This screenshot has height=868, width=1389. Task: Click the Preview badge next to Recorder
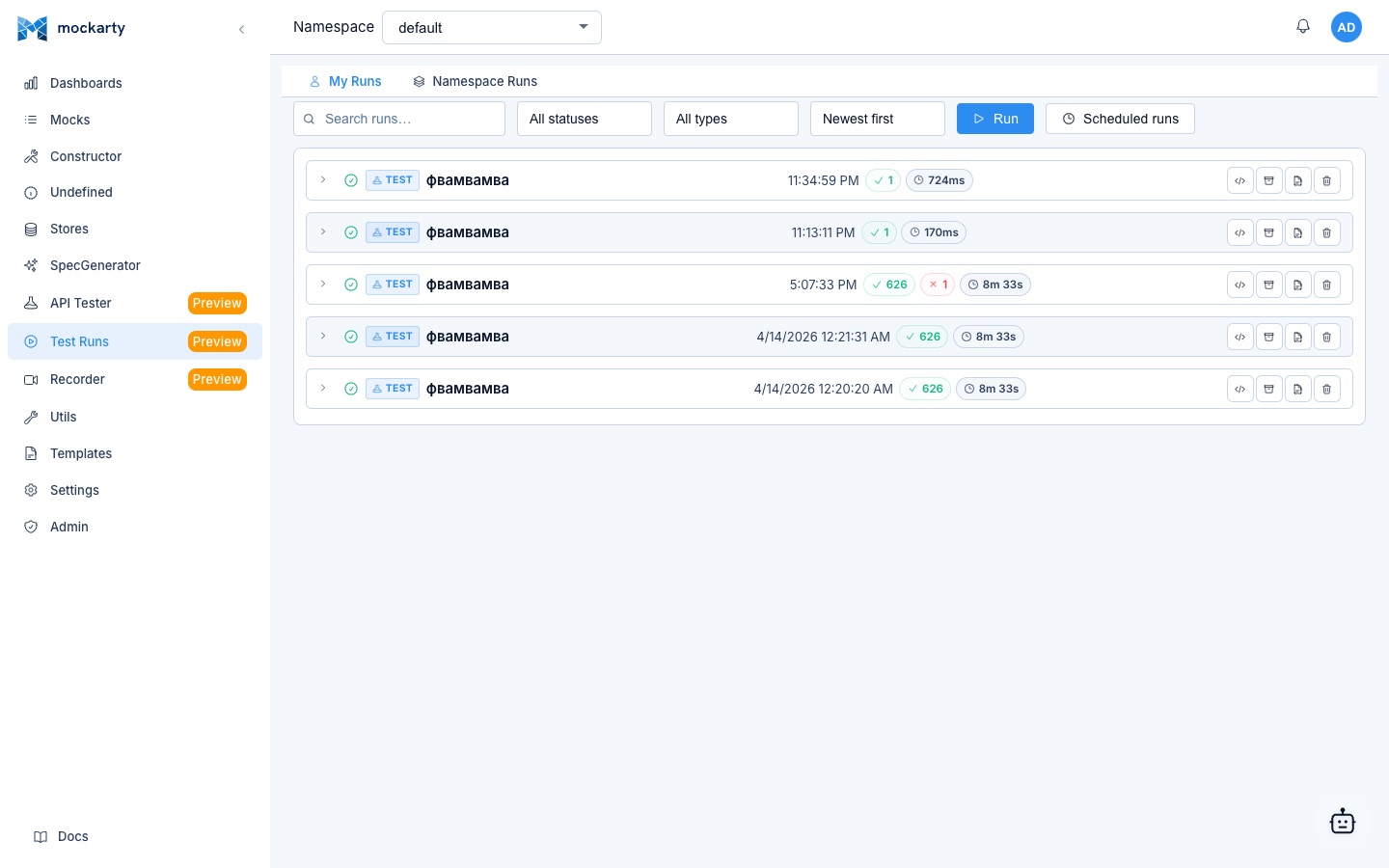(x=217, y=379)
